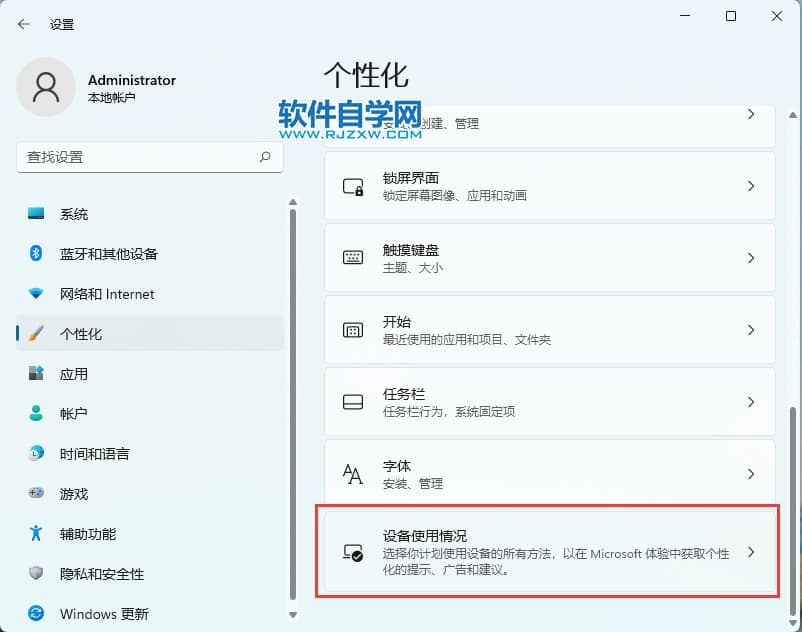
Task: Expand the Taskbar (任务栏) chevron
Action: [x=751, y=402]
